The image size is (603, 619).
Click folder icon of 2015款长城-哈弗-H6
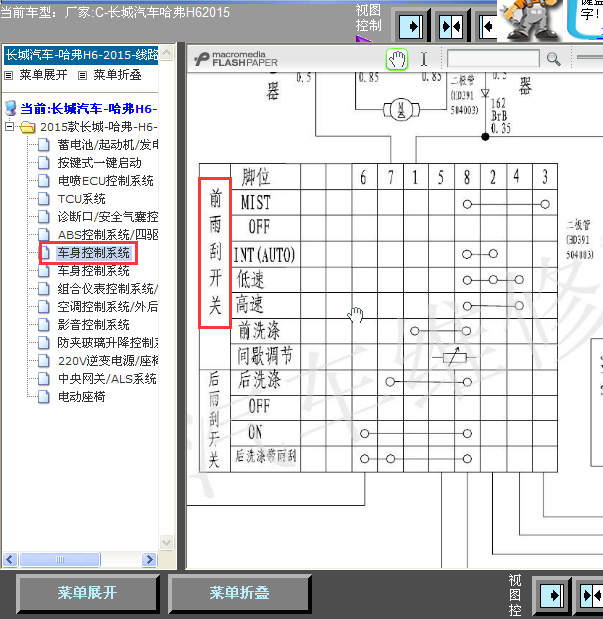pyautogui.click(x=27, y=127)
